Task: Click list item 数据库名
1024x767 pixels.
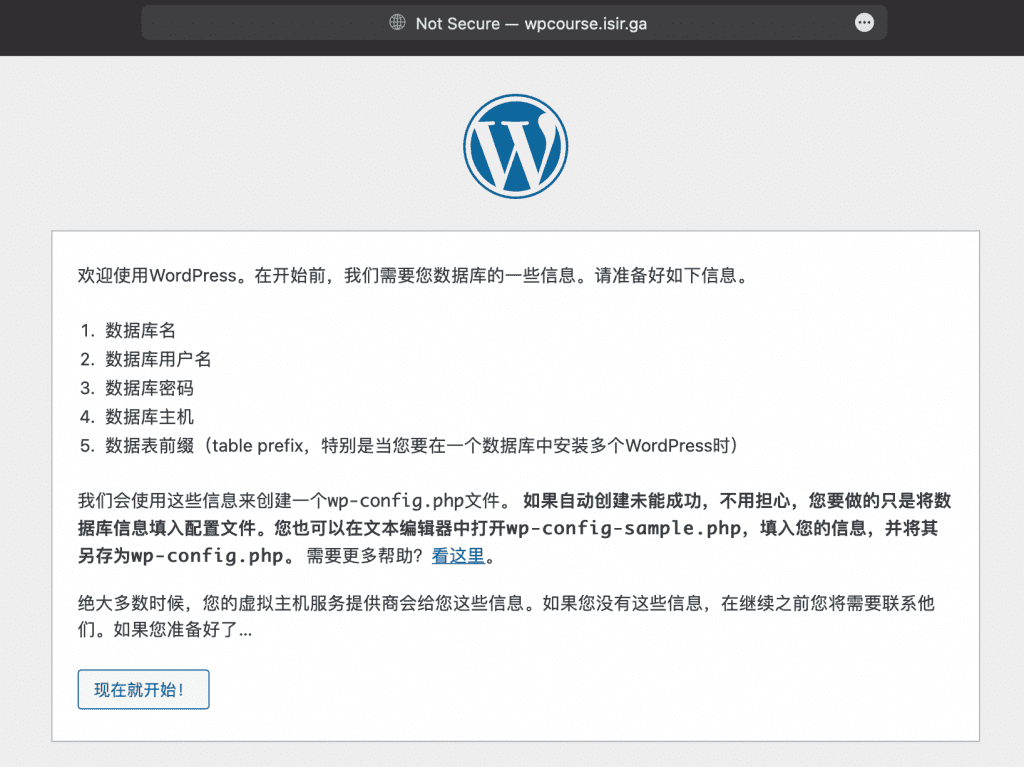Action: (x=140, y=331)
